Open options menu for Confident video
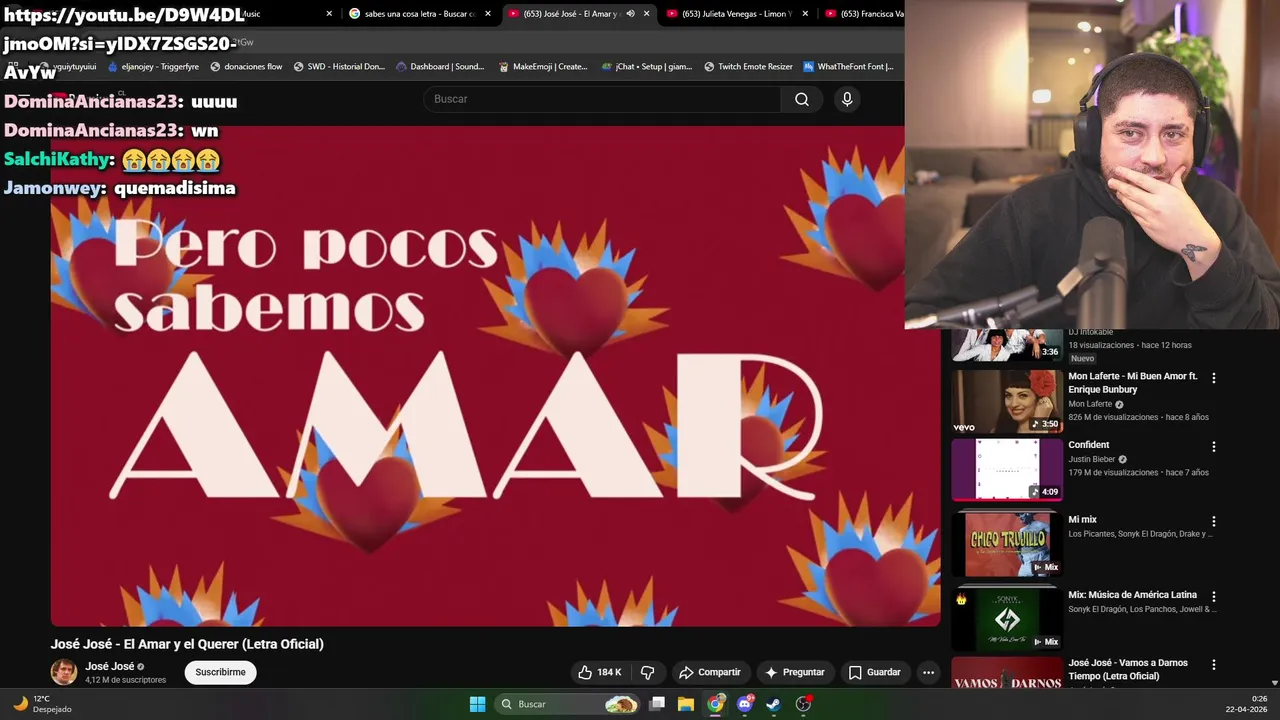 [x=1214, y=447]
